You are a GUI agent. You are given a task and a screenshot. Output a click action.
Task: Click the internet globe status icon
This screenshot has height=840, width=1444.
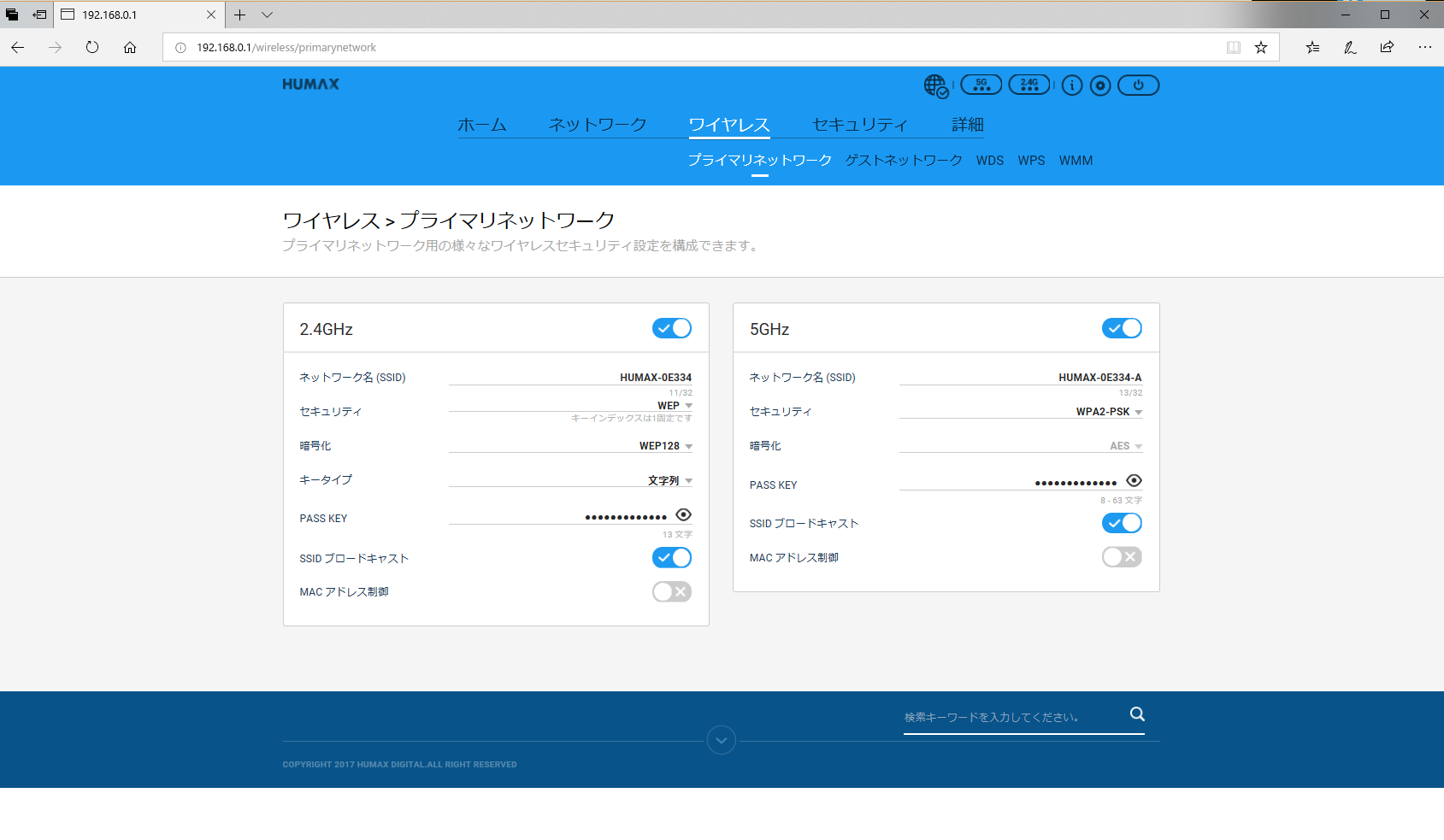[x=936, y=85]
